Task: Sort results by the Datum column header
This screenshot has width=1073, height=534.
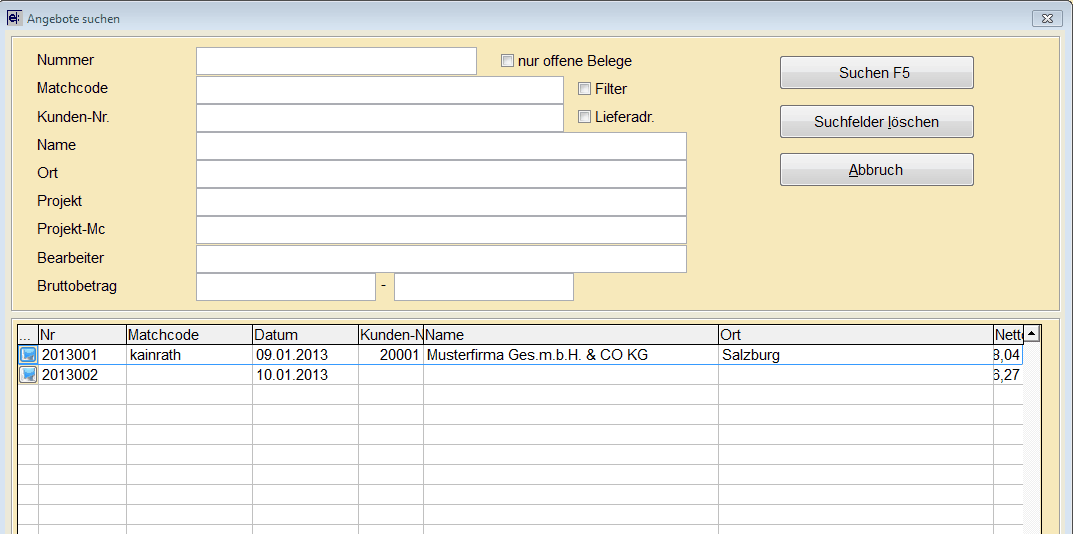Action: pos(305,335)
